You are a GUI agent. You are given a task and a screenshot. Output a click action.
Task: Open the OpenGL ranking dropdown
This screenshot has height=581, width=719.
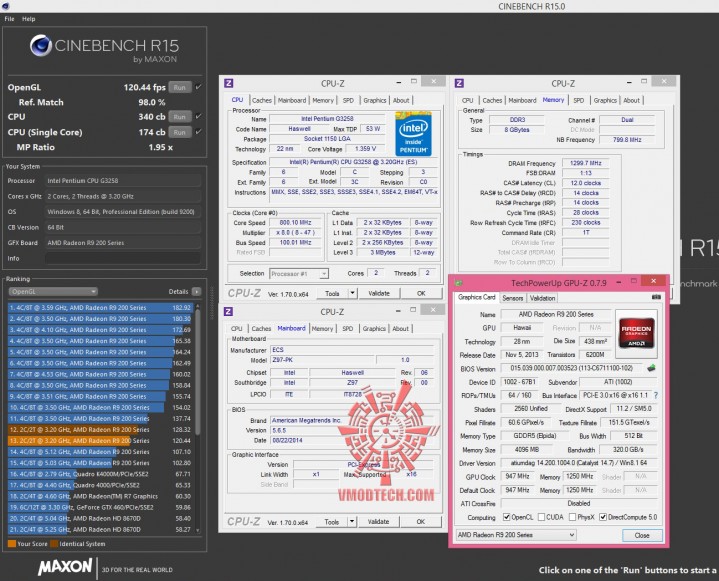click(53, 292)
